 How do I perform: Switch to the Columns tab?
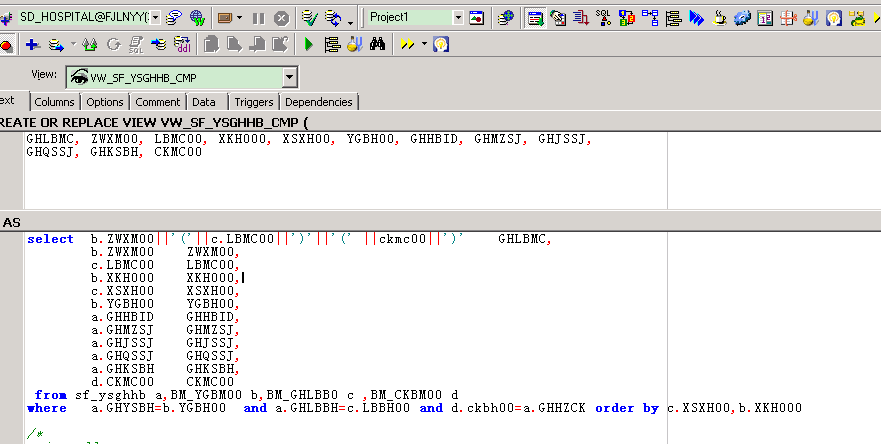pyautogui.click(x=54, y=102)
